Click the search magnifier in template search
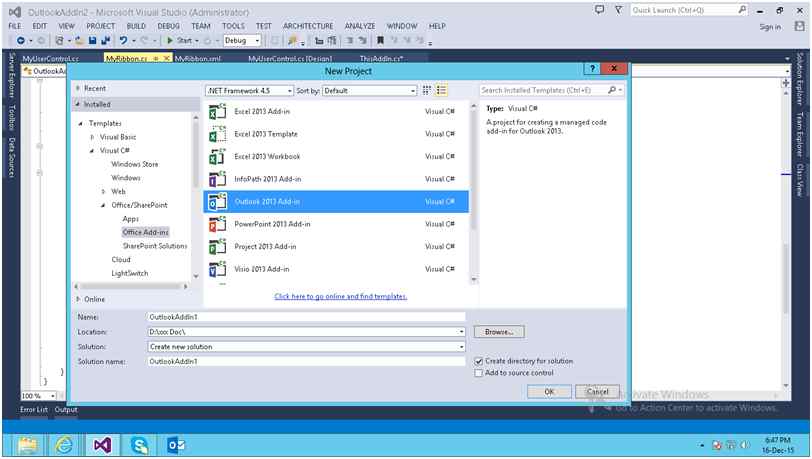This screenshot has height=459, width=812. [x=612, y=90]
